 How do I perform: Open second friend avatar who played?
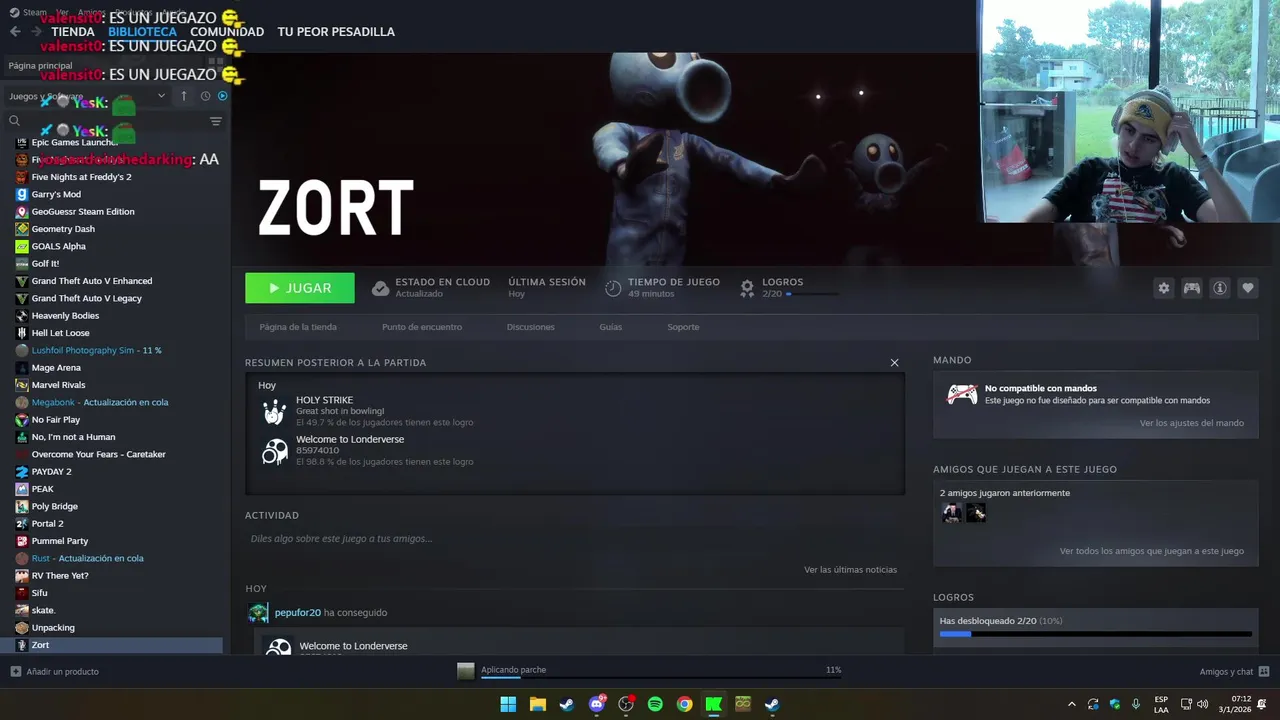coord(976,513)
